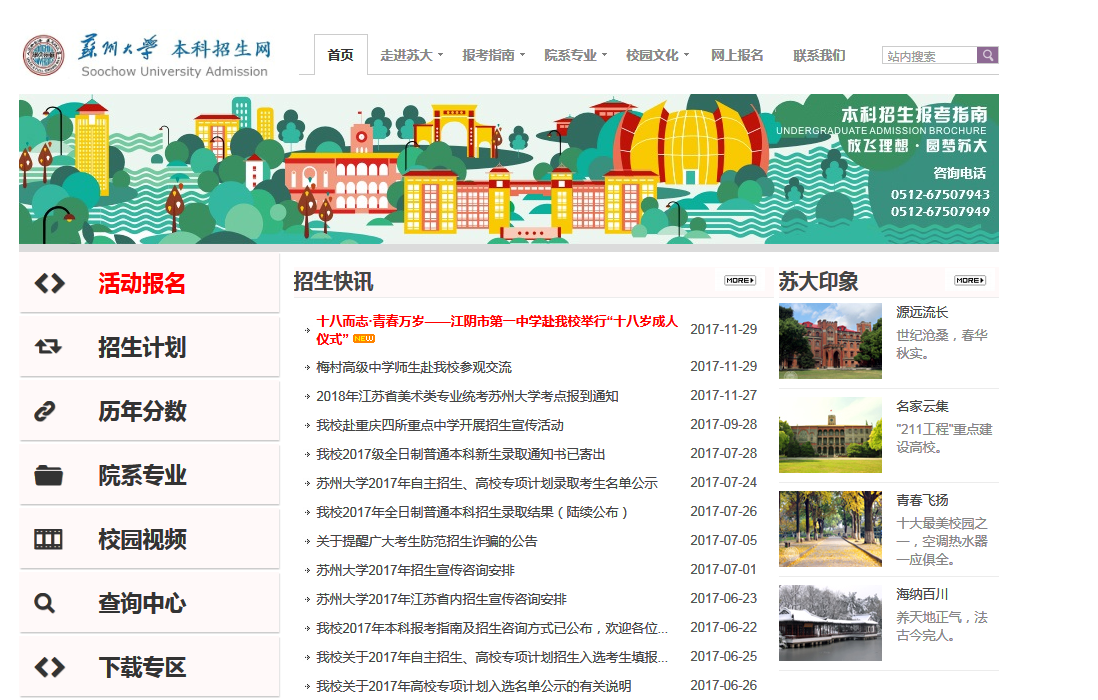Image resolution: width=1098 pixels, height=700 pixels.
Task: Open the 源远流长 red building thumbnail
Action: tap(830, 341)
